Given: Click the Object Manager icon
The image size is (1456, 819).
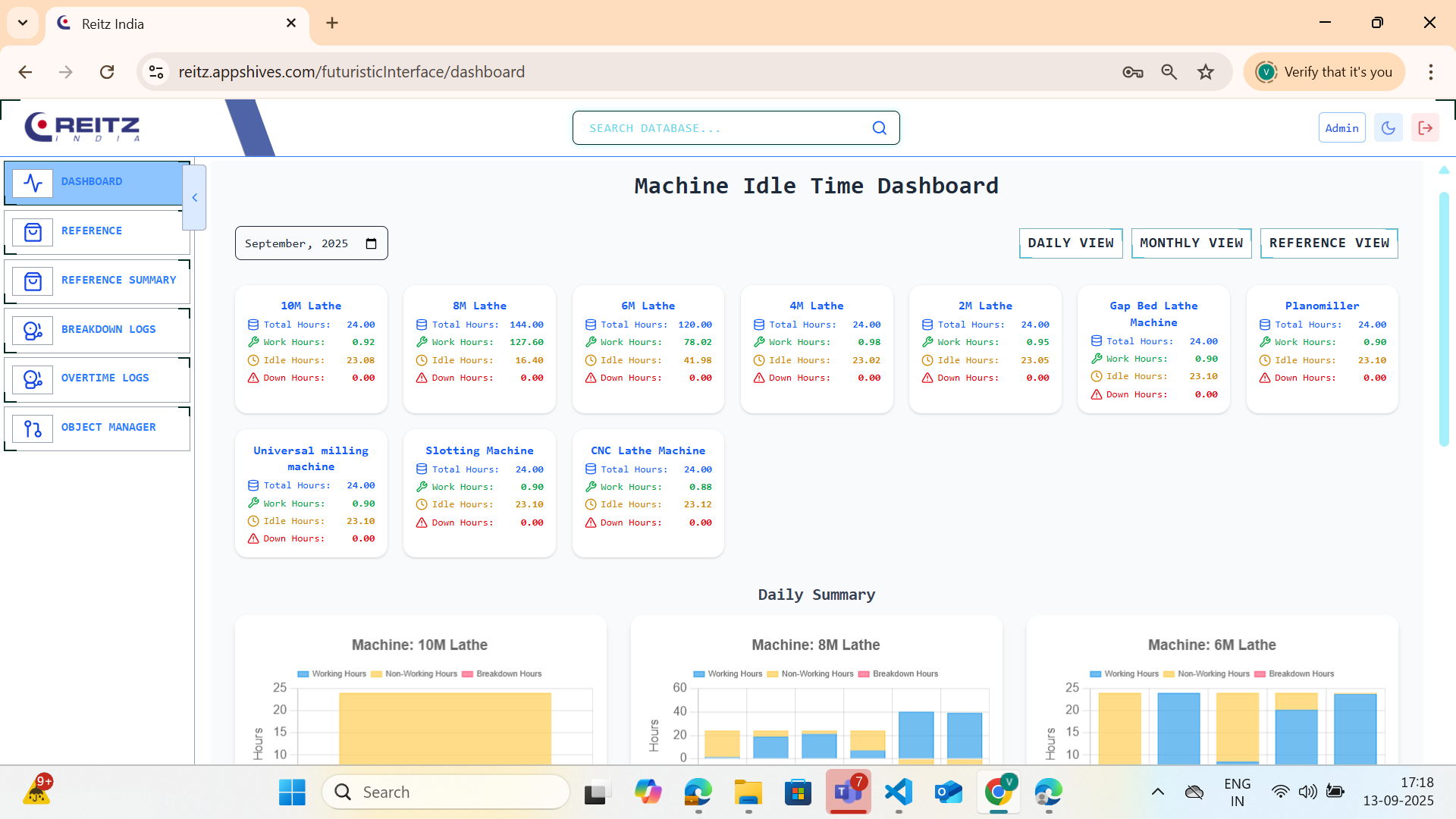Looking at the screenshot, I should pyautogui.click(x=33, y=428).
